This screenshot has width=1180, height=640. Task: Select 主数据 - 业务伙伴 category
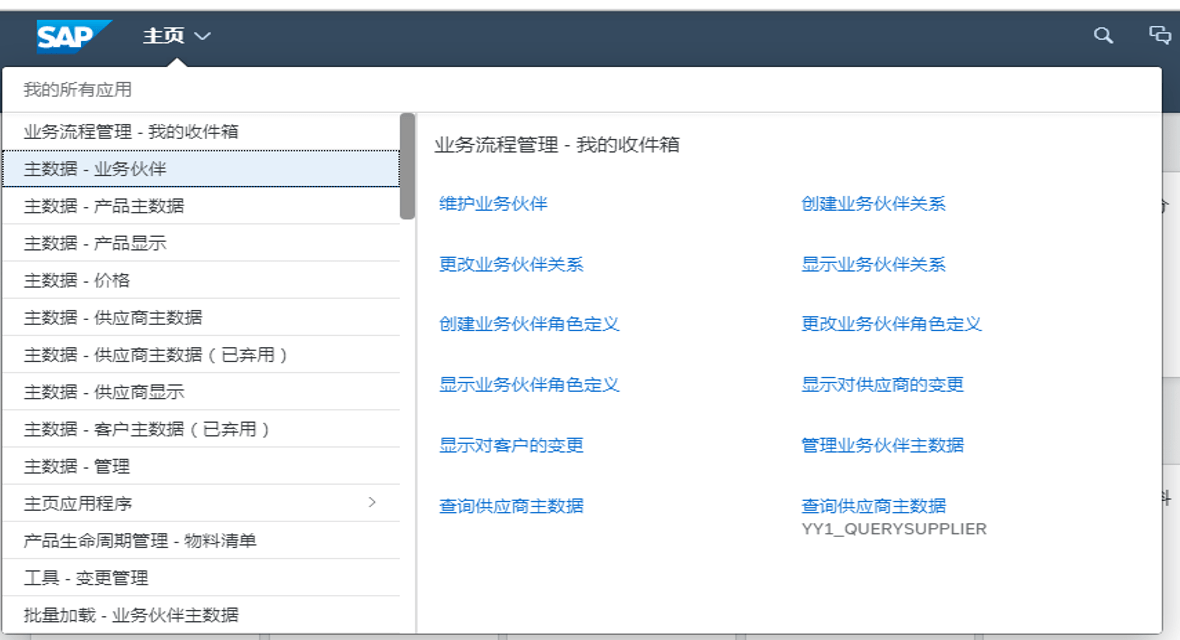95,169
